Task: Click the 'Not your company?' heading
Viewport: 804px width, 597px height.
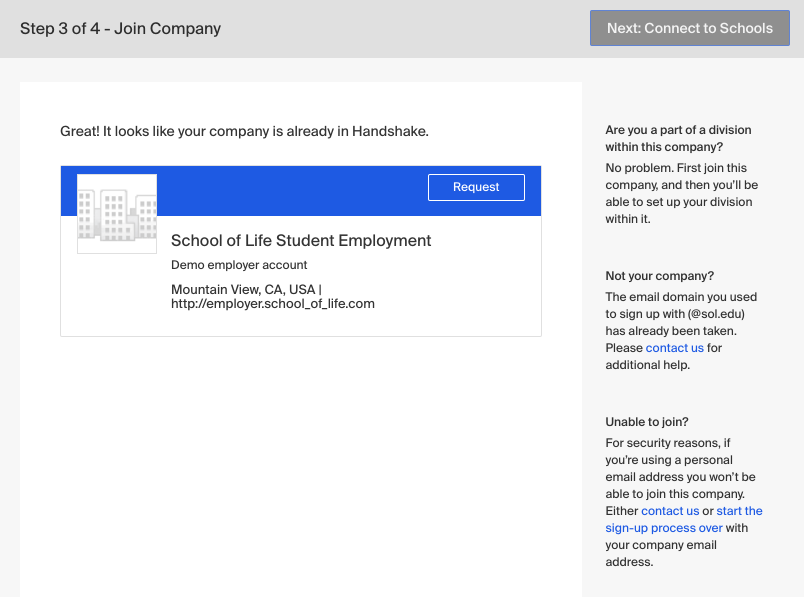Action: (x=659, y=276)
